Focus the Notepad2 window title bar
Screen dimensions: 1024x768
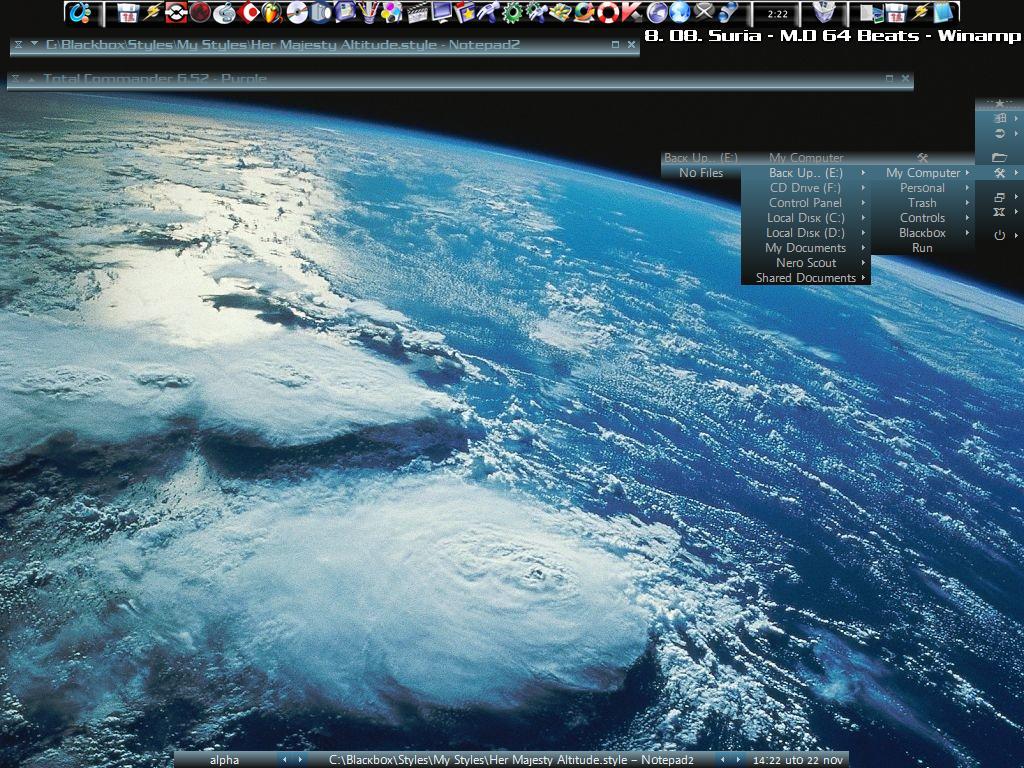[325, 45]
